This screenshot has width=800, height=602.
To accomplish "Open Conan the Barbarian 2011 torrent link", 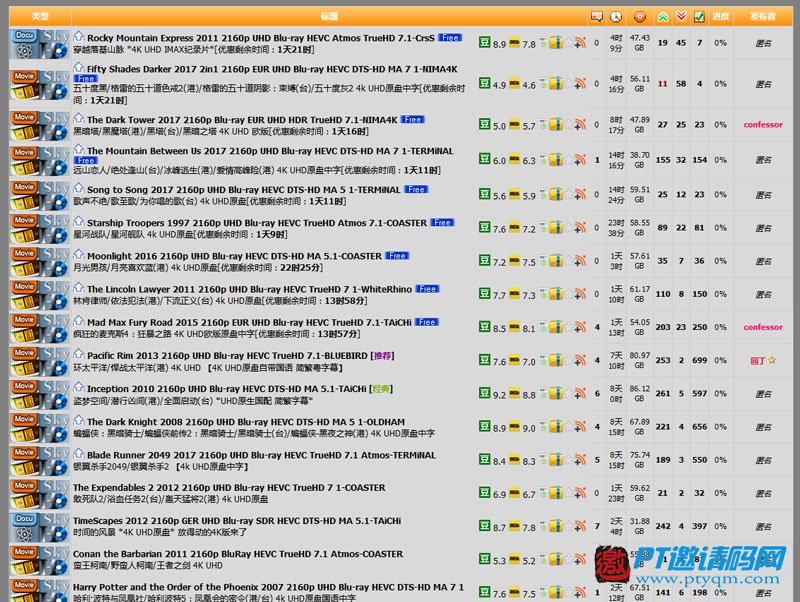I will (238, 554).
